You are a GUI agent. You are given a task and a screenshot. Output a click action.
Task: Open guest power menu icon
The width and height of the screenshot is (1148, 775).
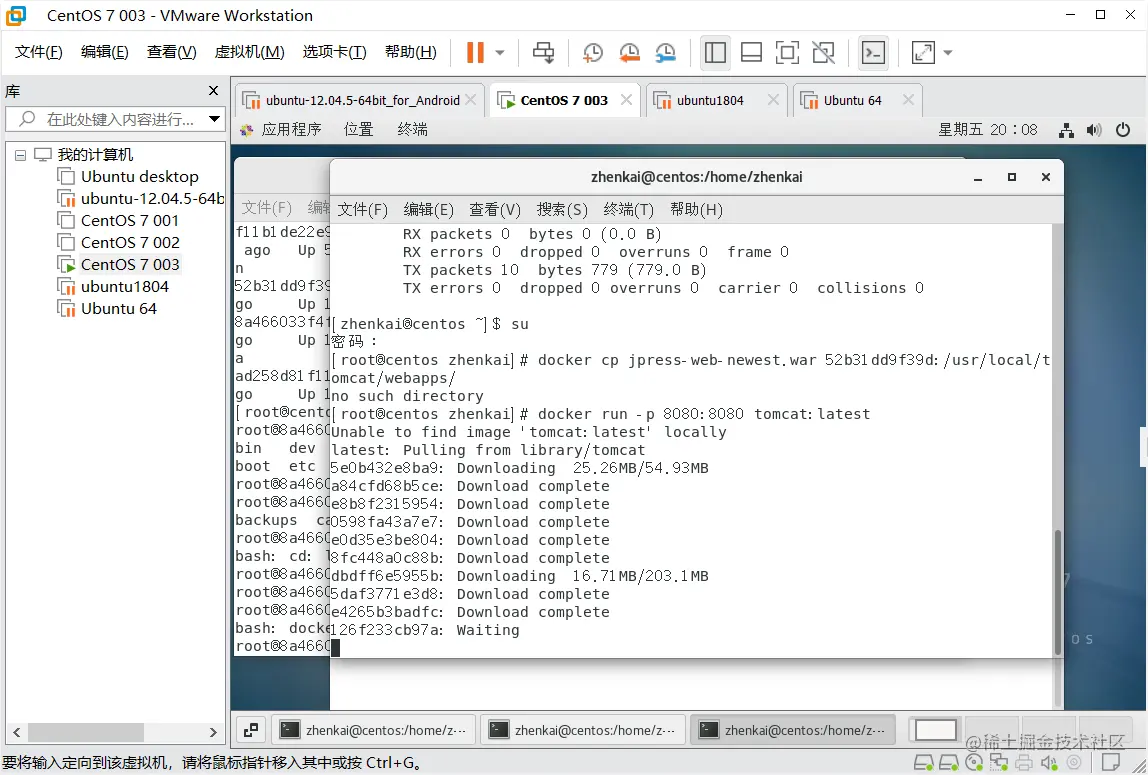(1122, 130)
